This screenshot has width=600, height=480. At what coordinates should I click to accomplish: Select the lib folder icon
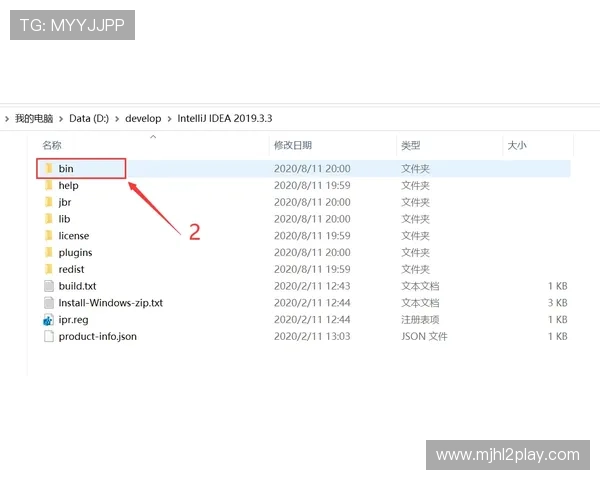tap(49, 219)
